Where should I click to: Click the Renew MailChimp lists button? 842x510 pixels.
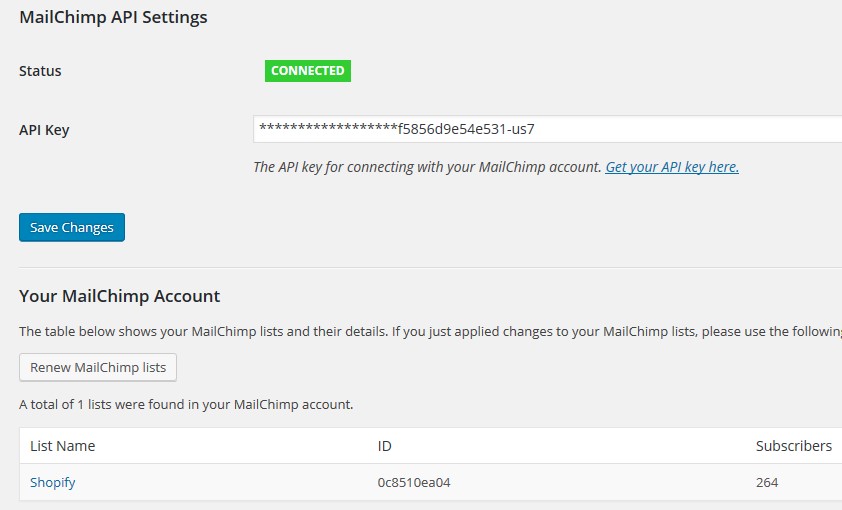[98, 367]
